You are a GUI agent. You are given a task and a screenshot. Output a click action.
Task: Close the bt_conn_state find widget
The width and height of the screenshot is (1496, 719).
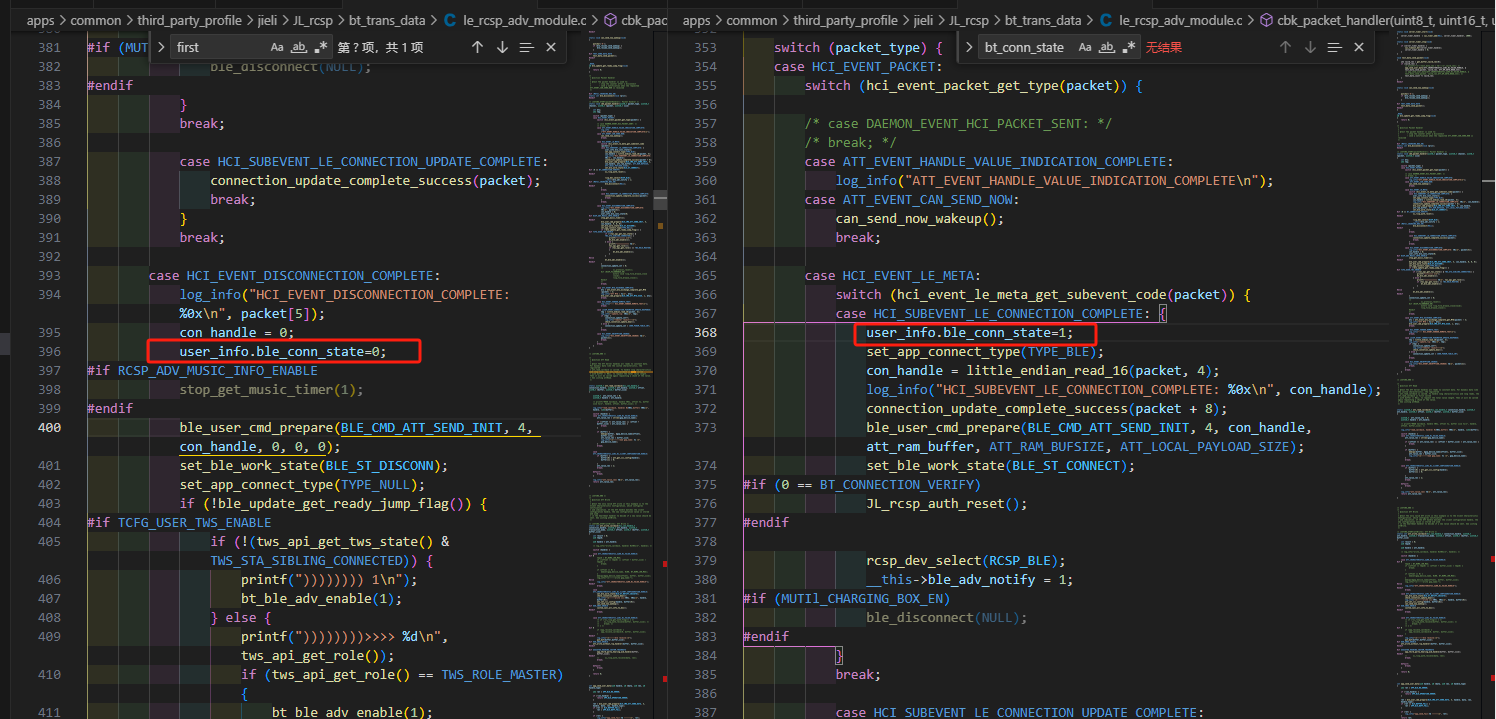1359,47
